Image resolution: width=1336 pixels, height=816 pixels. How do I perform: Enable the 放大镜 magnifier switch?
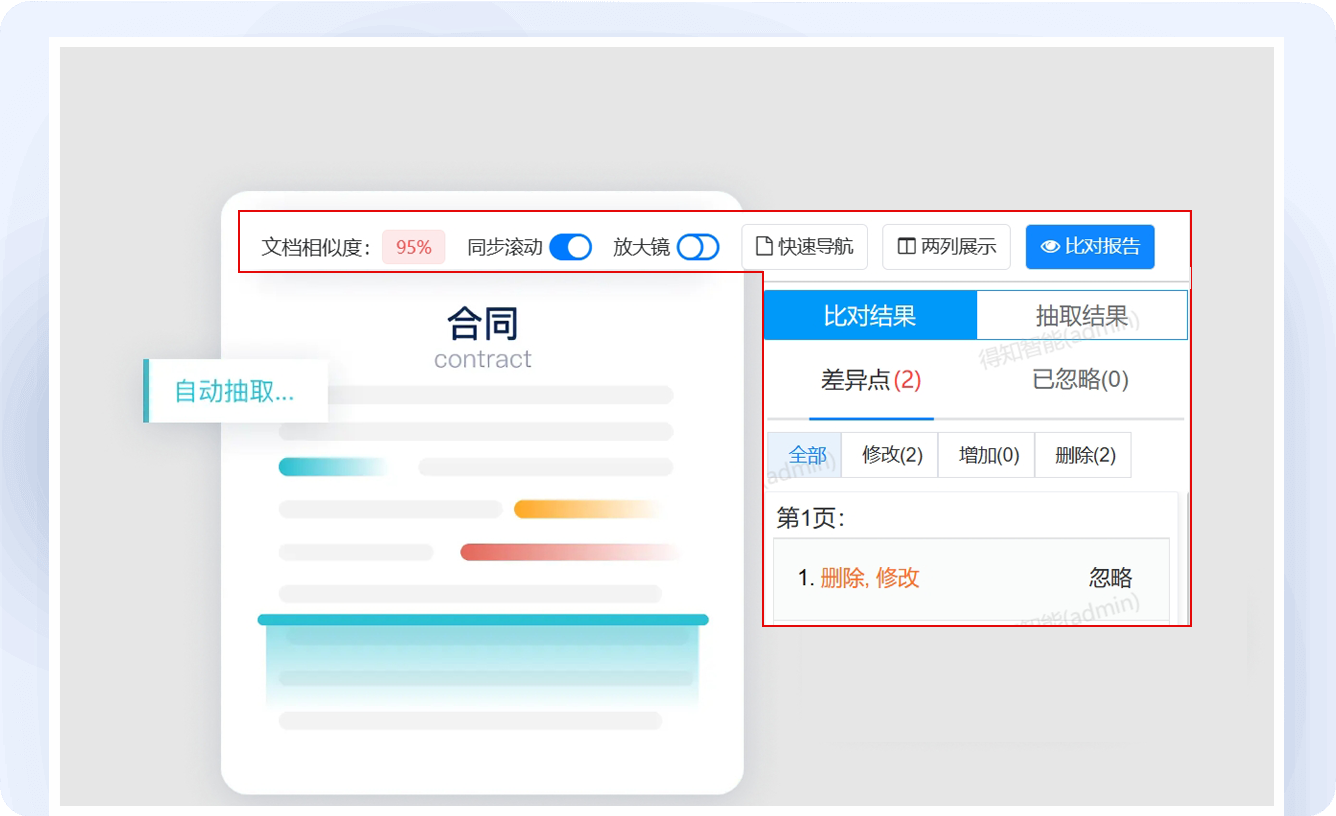point(697,247)
